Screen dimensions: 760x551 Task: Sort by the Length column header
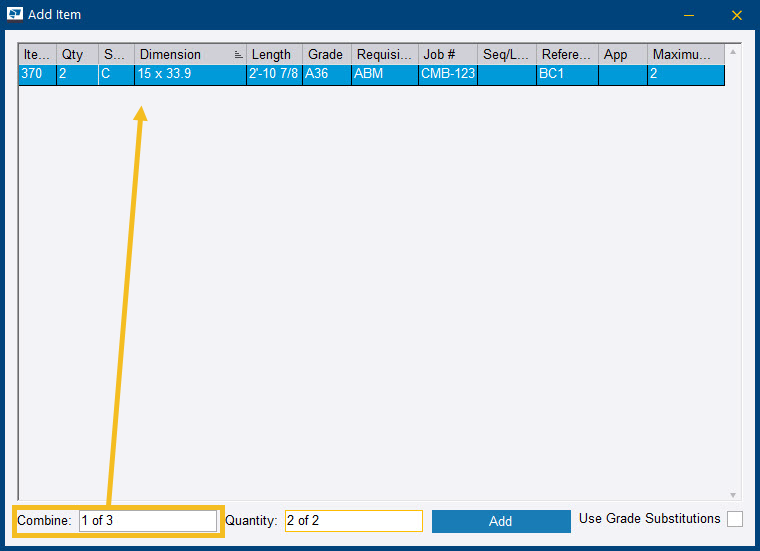coord(274,54)
